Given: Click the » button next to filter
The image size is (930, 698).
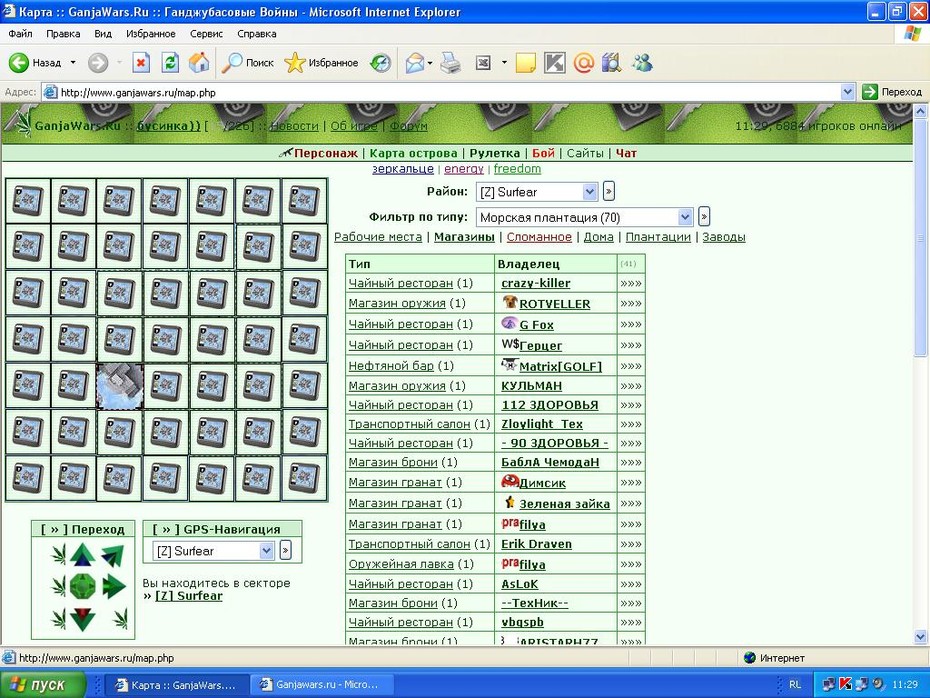Looking at the screenshot, I should [x=704, y=216].
